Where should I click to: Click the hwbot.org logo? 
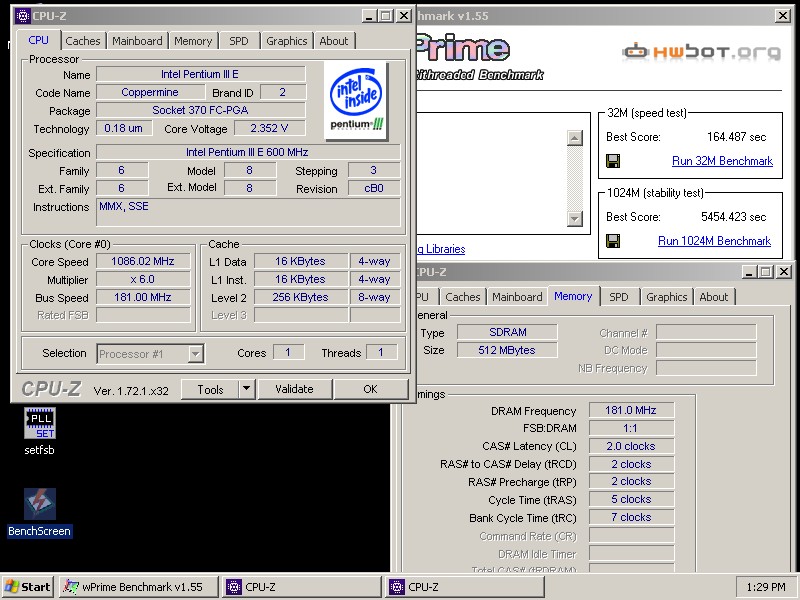tap(702, 52)
